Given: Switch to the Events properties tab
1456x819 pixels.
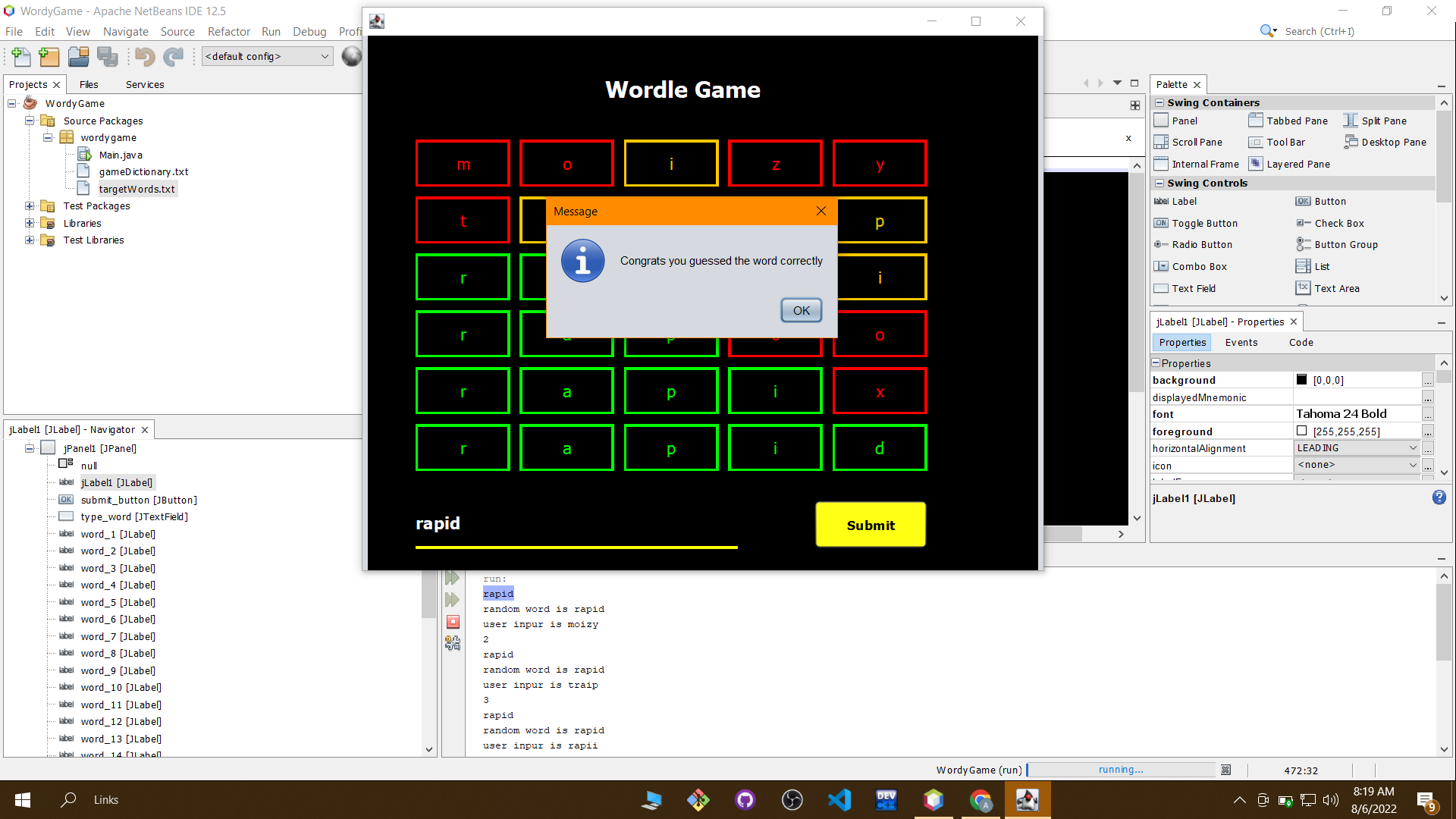Looking at the screenshot, I should (1241, 342).
